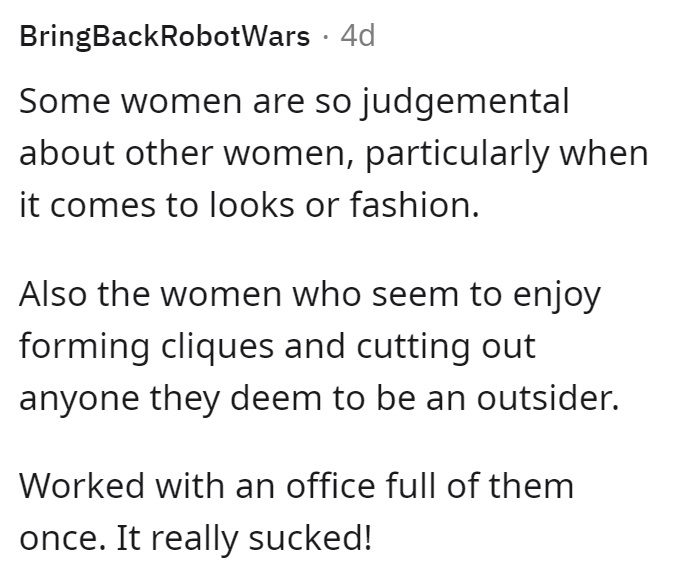Image resolution: width=688 pixels, height=570 pixels.
Task: Click the word "anyone" in the comment
Action: [x=79, y=400]
